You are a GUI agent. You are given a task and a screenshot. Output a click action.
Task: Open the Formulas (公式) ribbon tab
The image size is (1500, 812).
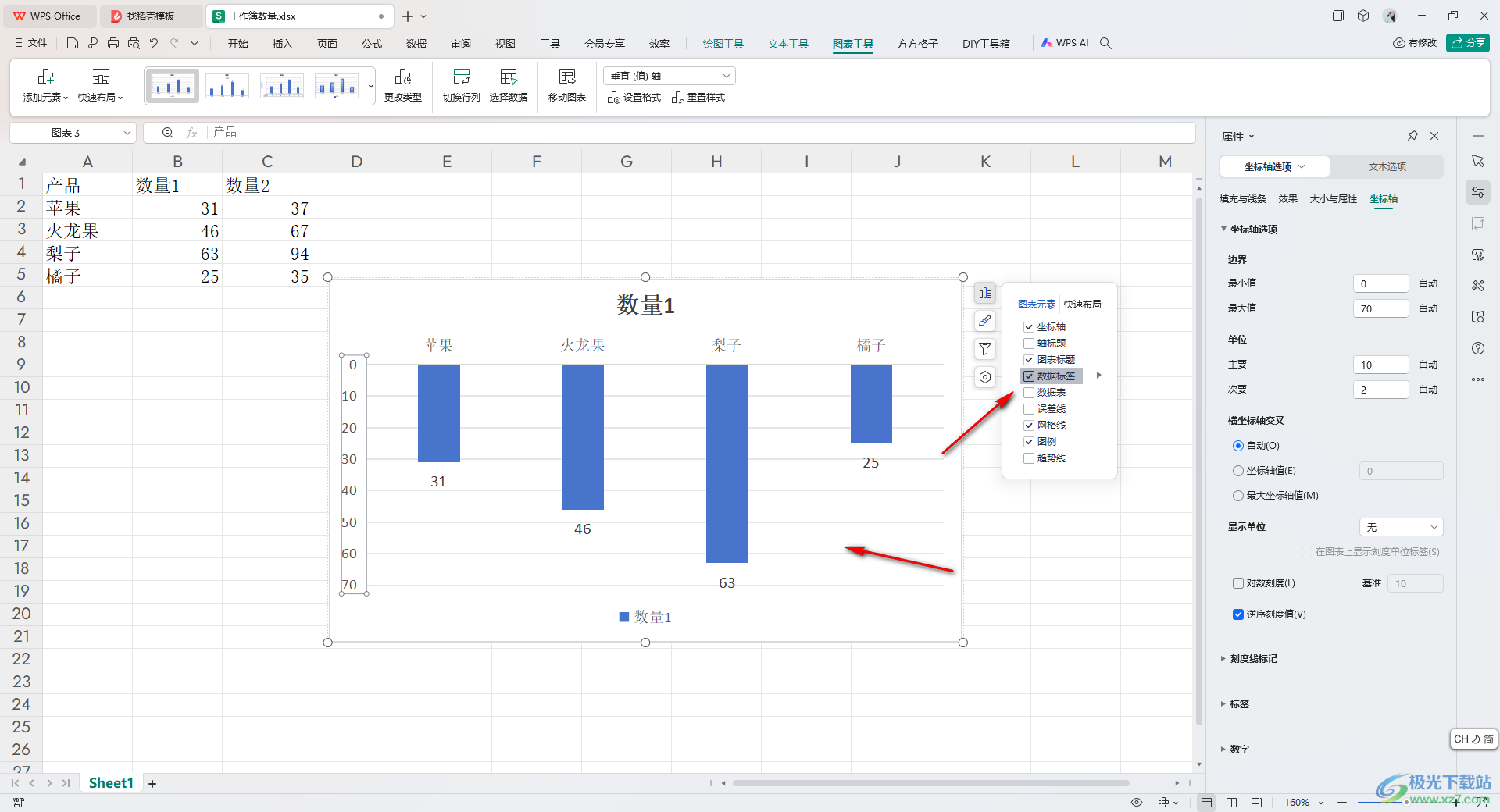tap(372, 44)
